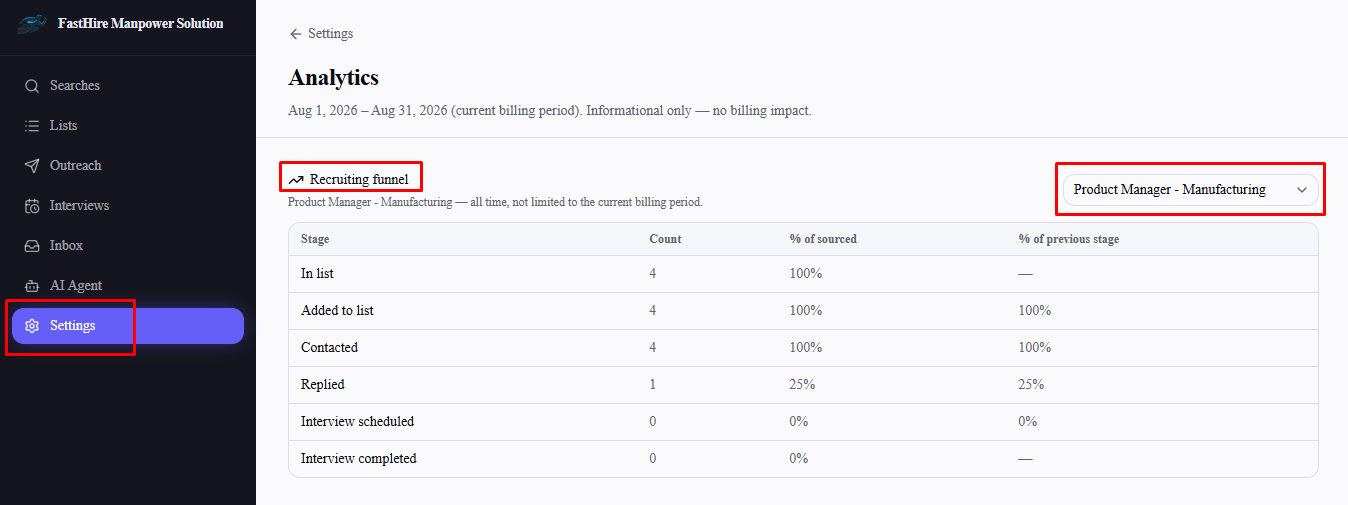Click the In list count 4
Viewport: 1348px width, 505px height.
653,273
